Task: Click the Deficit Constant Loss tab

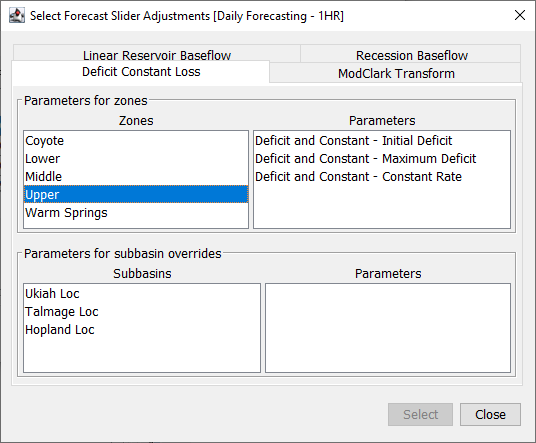Action: point(141,72)
